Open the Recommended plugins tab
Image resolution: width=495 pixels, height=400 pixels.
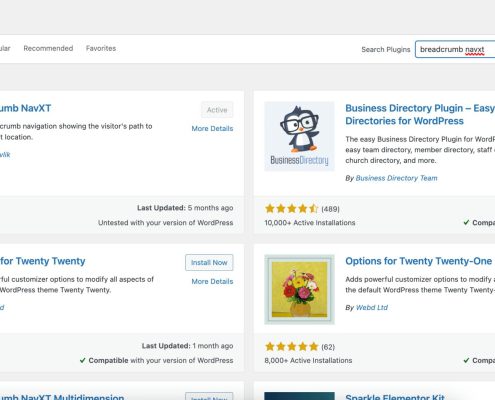[48, 48]
